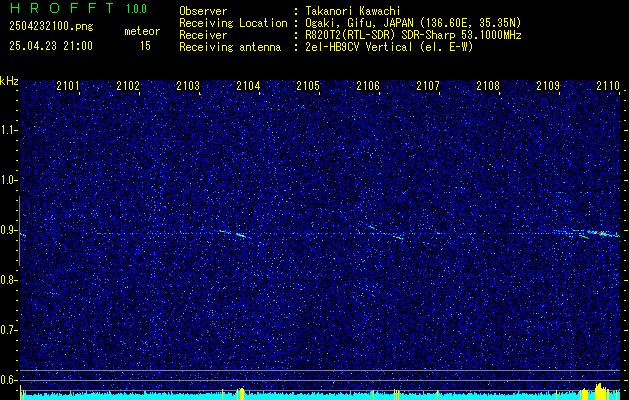Click the meteor count label
The height and width of the screenshot is (400, 629).
click(142, 31)
